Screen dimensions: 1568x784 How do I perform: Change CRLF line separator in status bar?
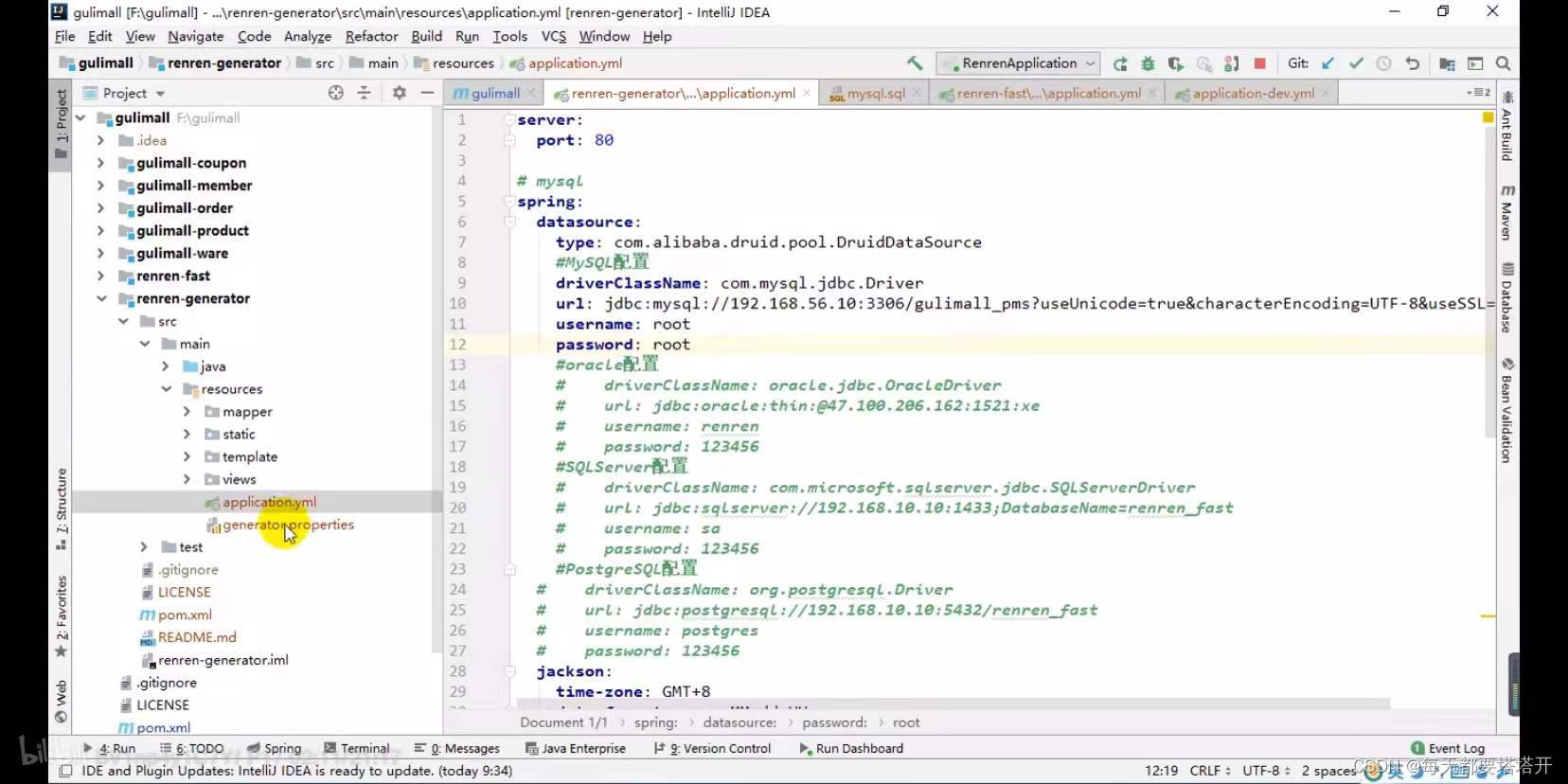(x=1210, y=771)
